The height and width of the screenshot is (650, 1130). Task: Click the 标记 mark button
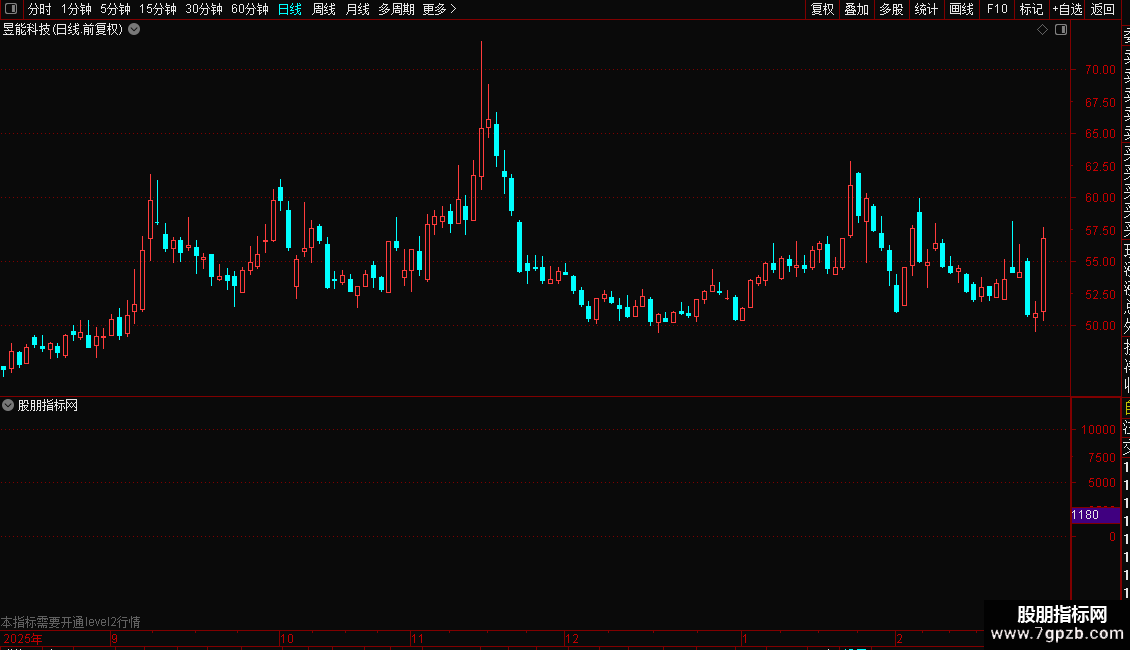[1031, 9]
